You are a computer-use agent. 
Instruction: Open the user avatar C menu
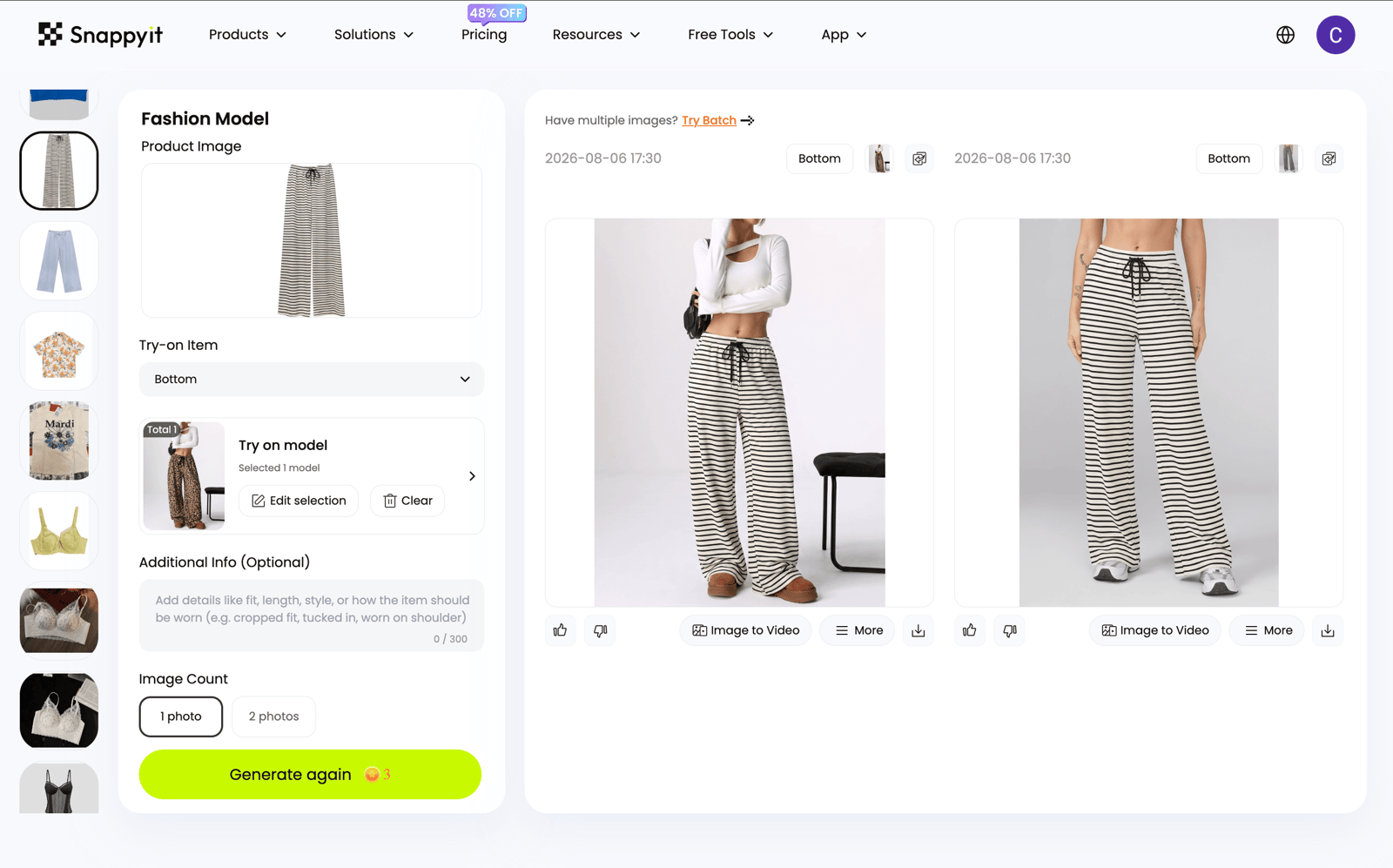coord(1335,35)
